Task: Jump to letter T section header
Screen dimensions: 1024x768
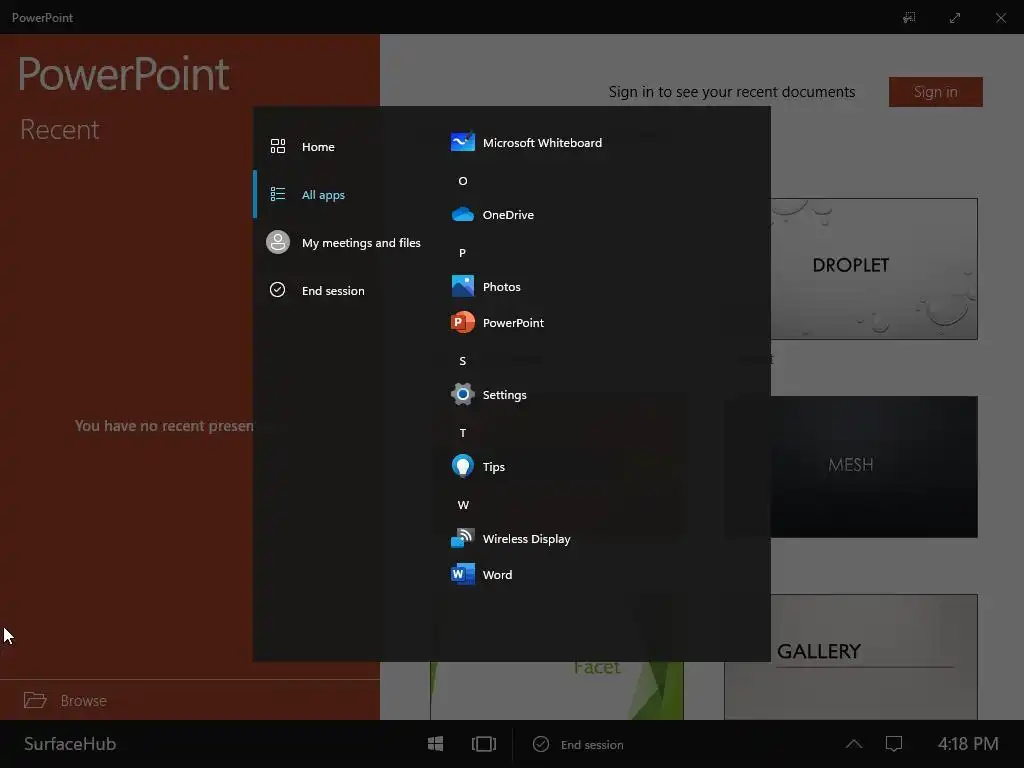Action: pos(462,432)
